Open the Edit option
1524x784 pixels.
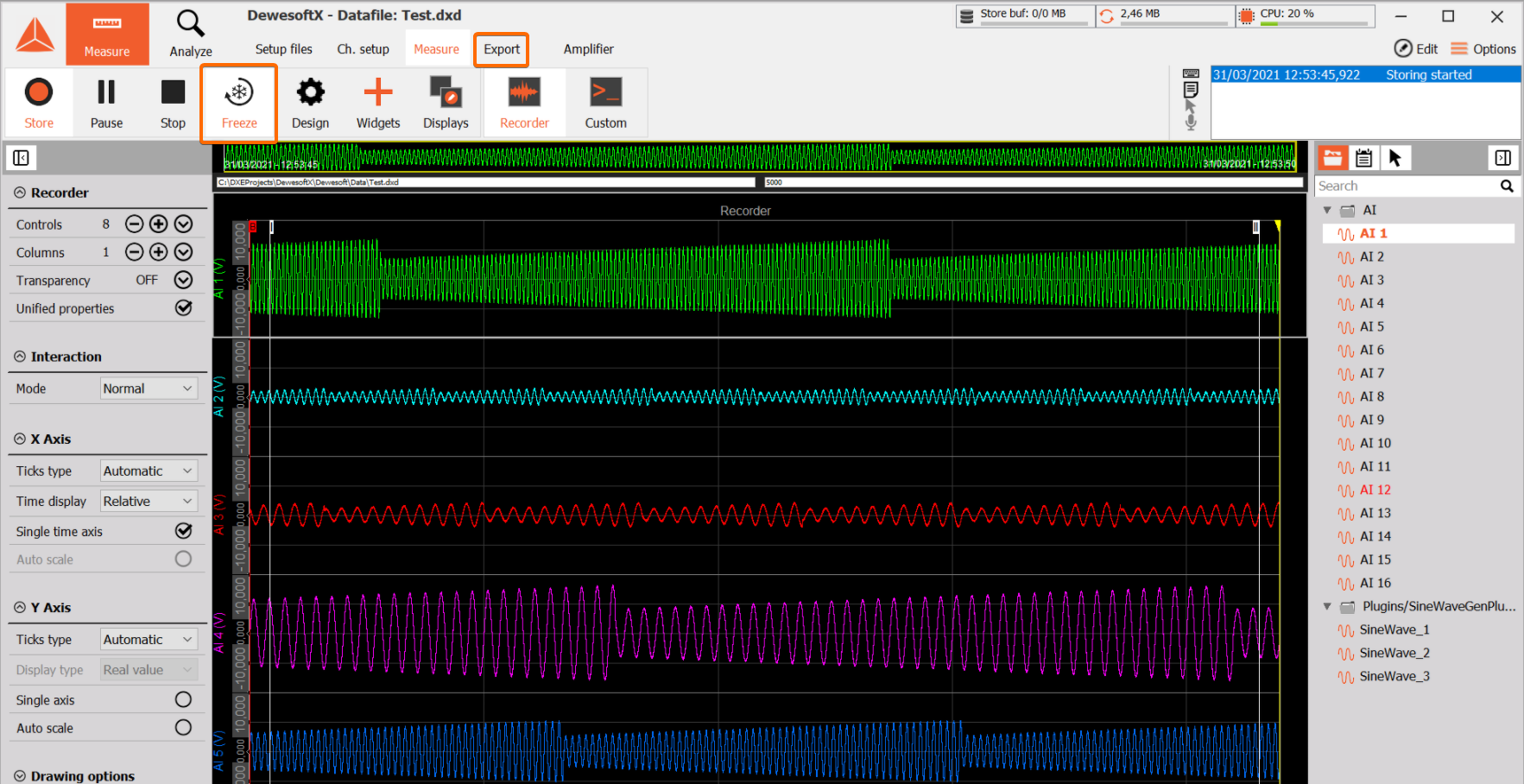tap(1416, 48)
